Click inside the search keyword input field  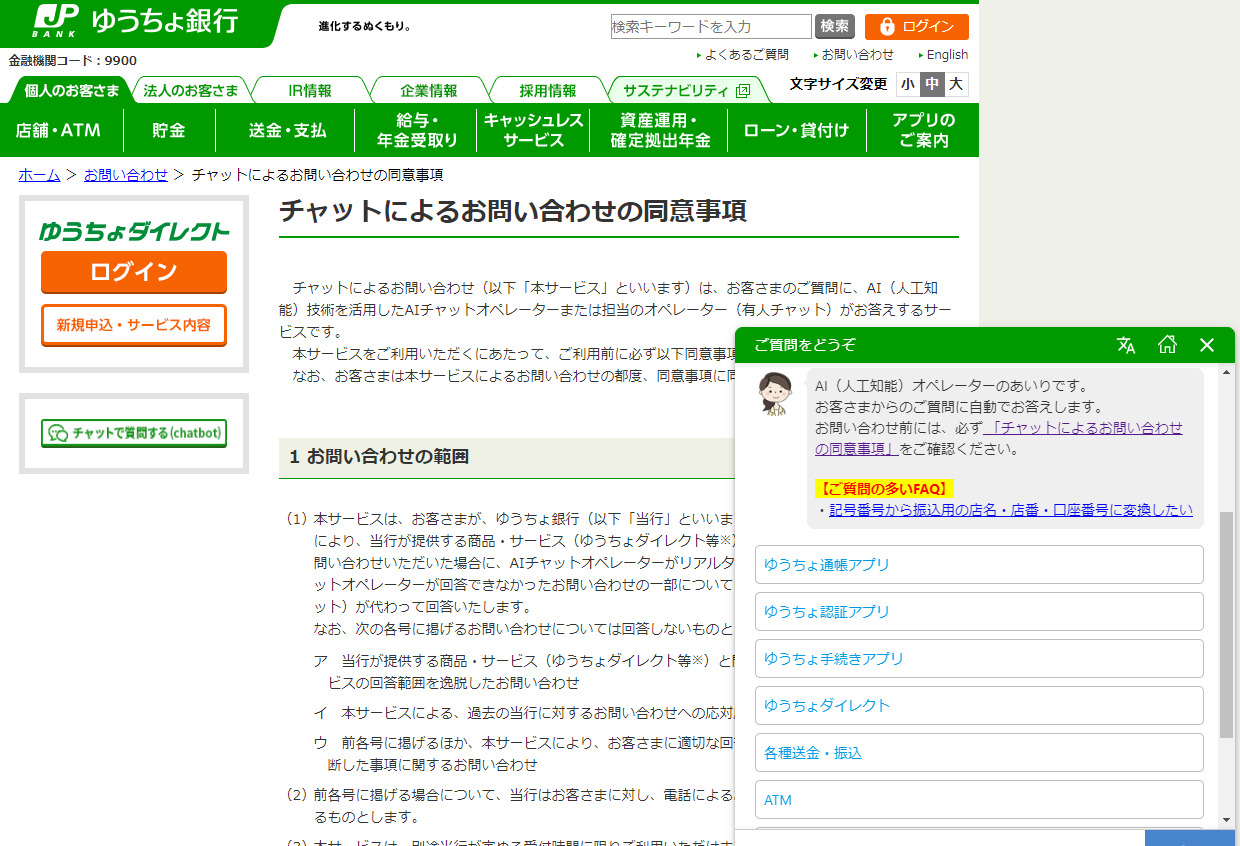[710, 25]
